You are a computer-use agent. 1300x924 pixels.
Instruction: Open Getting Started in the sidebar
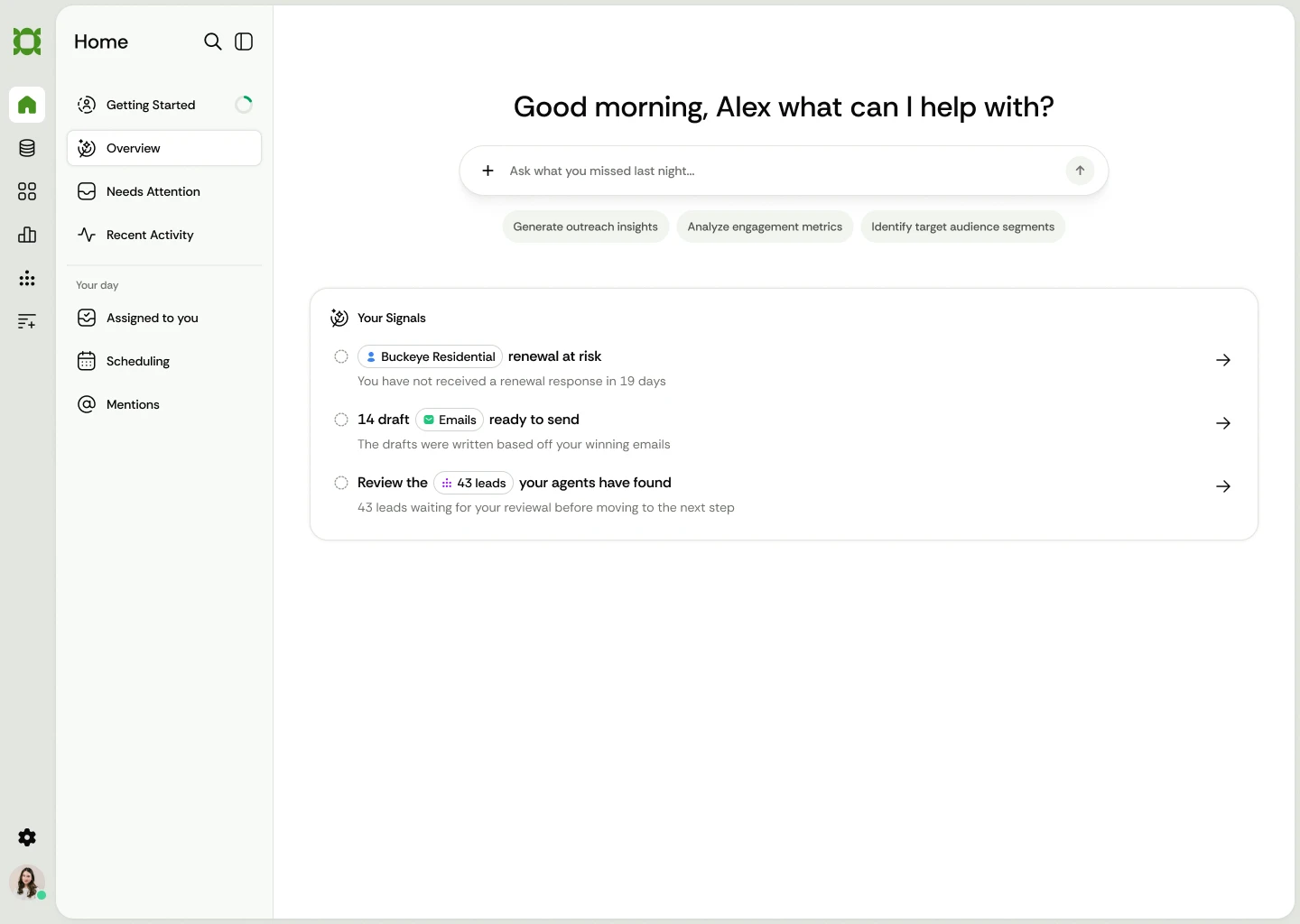(164, 105)
